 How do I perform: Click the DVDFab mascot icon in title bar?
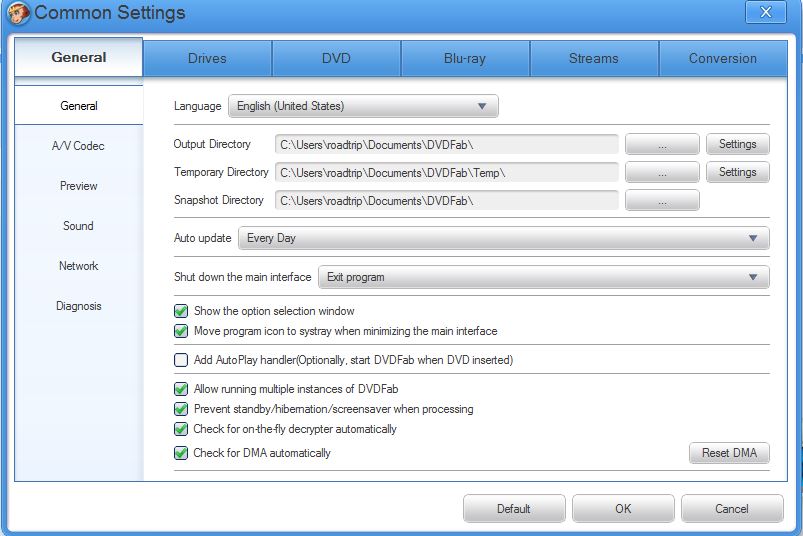[18, 13]
